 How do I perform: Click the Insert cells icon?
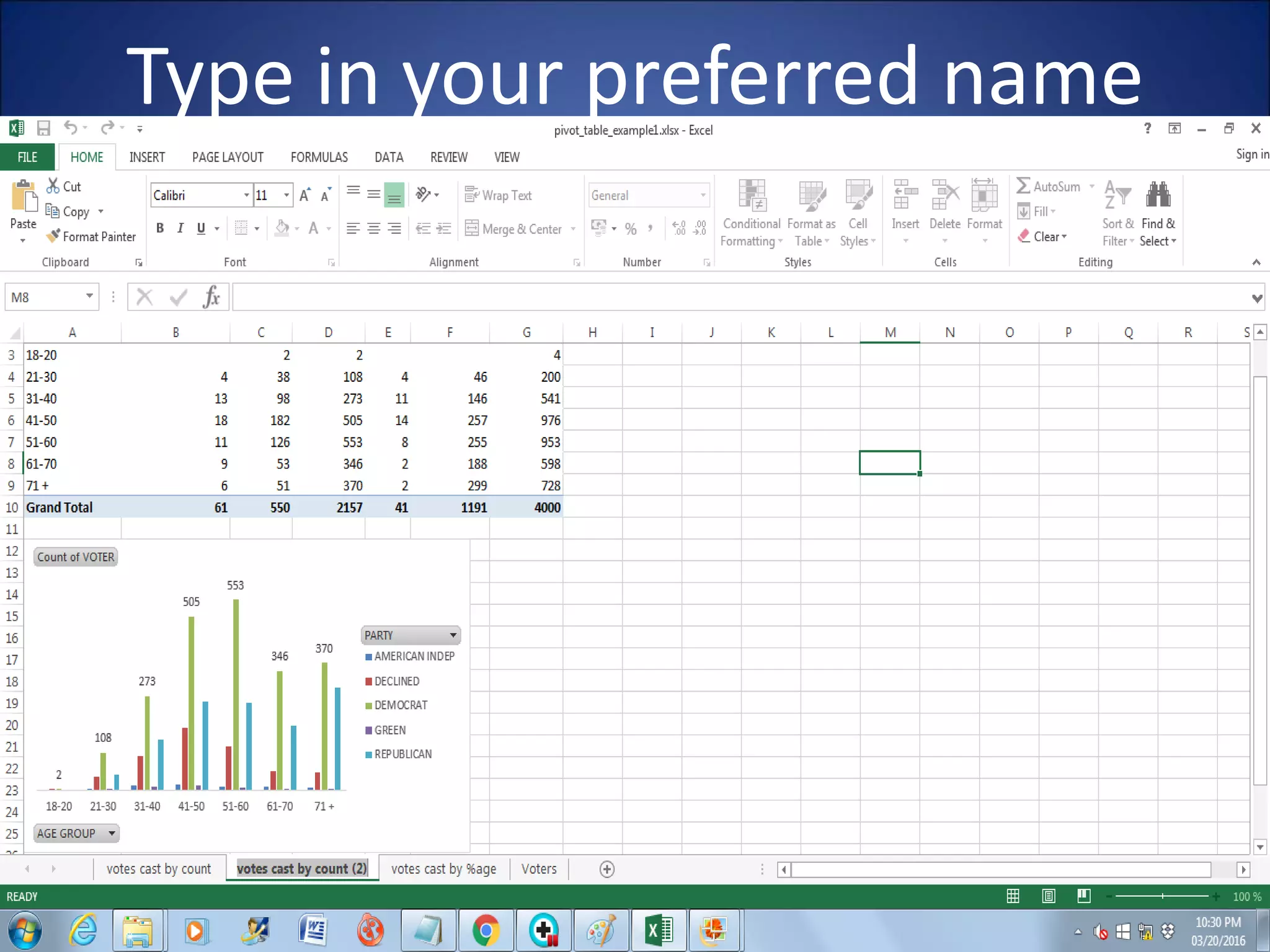point(905,195)
